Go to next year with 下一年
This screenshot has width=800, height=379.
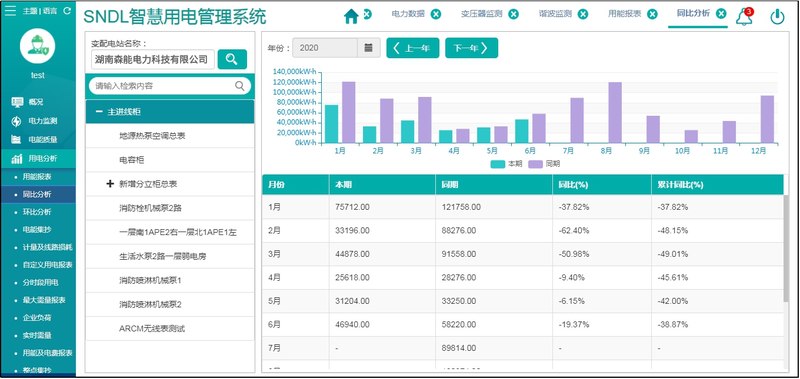(471, 48)
